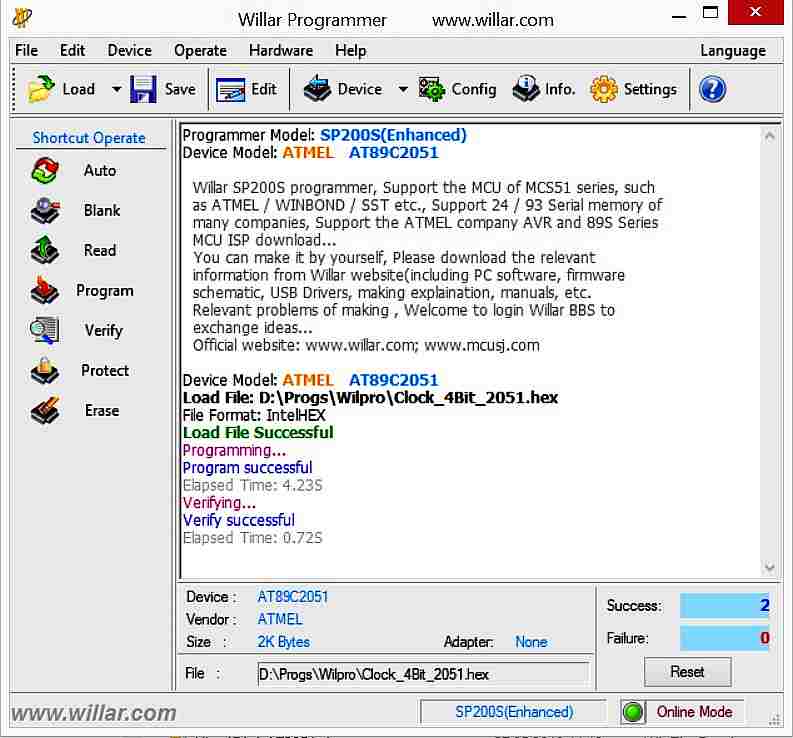This screenshot has width=793, height=738.
Task: Click the Verify magnifier shortcut icon
Action: [45, 330]
